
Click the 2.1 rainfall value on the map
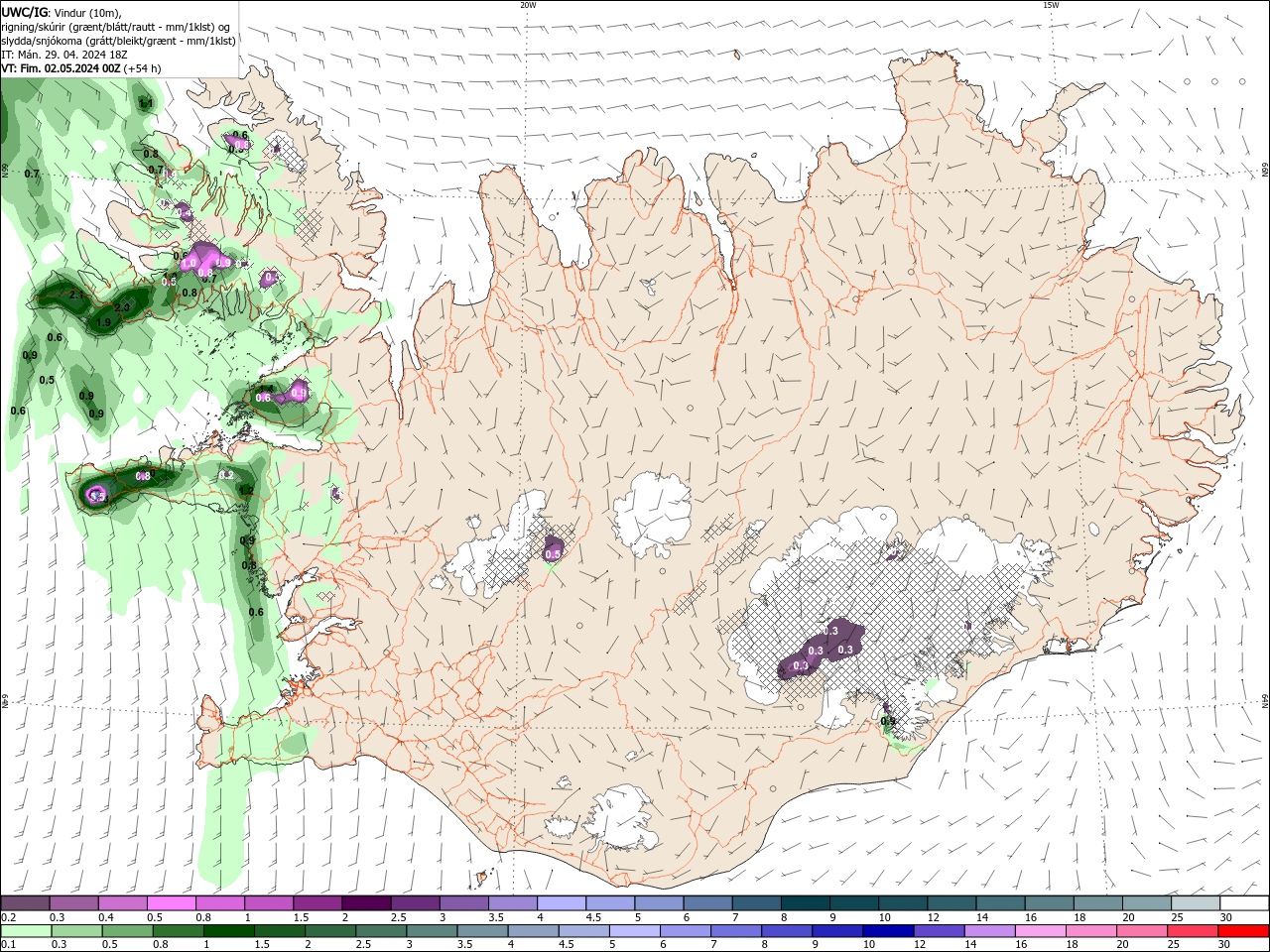[x=76, y=295]
